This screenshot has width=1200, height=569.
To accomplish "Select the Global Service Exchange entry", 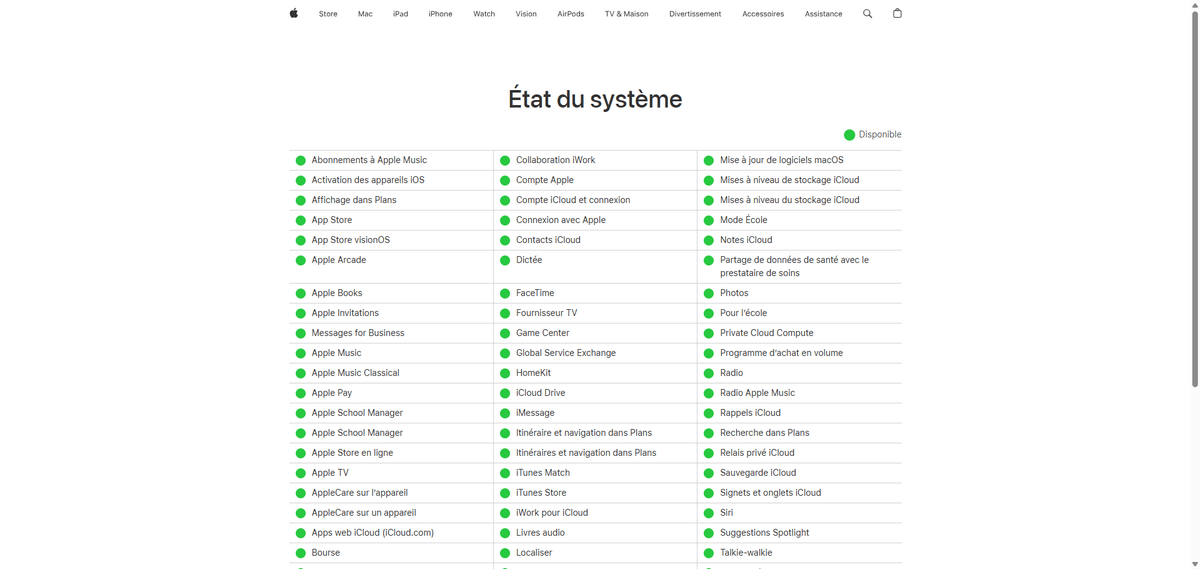I will click(x=566, y=353).
